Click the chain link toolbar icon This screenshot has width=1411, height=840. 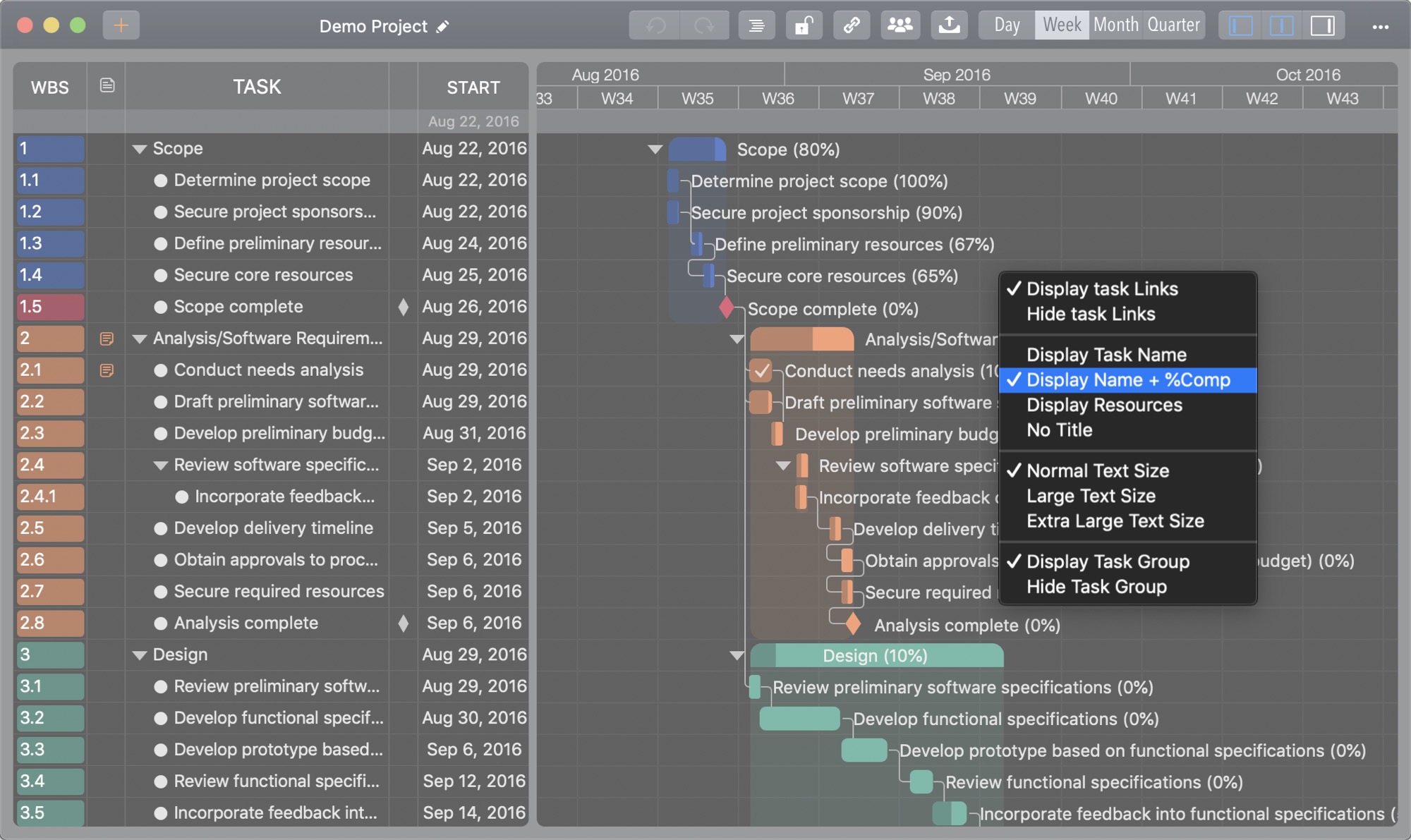852,26
